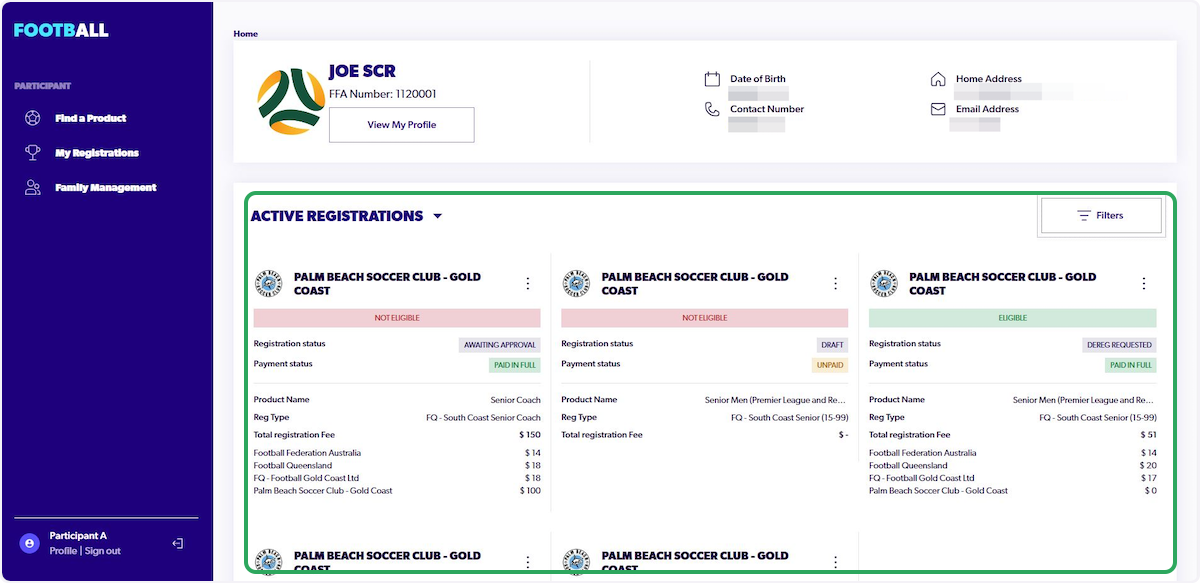Screen dimensions: 1200x583
Task: Click the UNPAID payment badge
Action: tap(830, 365)
